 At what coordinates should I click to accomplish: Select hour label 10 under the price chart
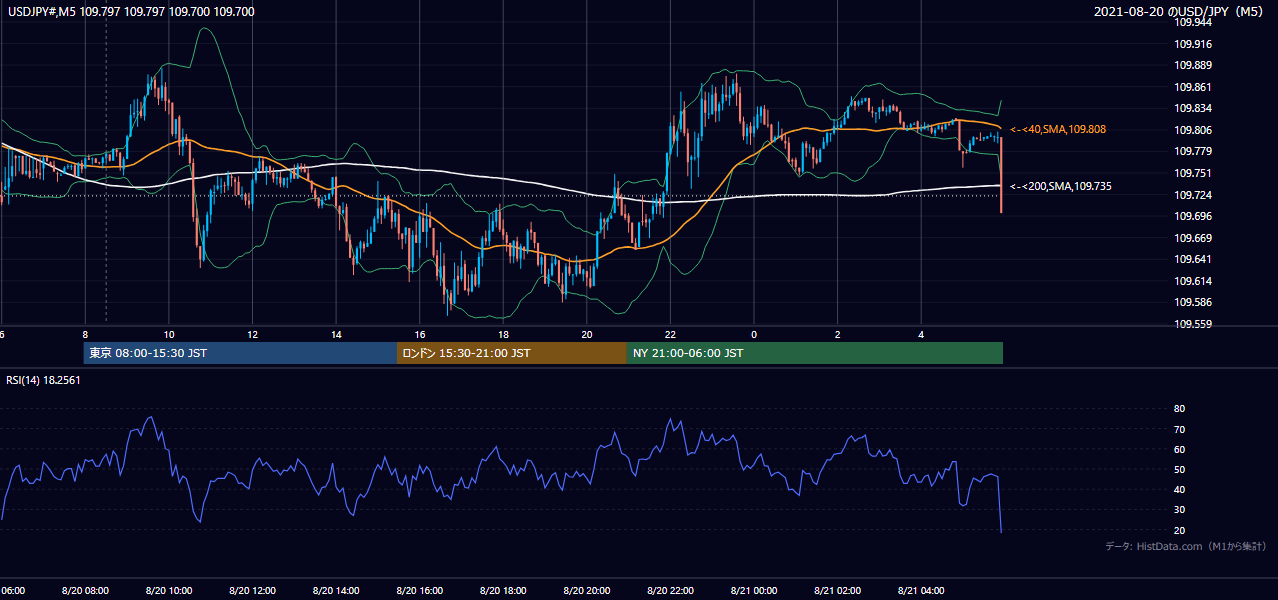point(169,334)
